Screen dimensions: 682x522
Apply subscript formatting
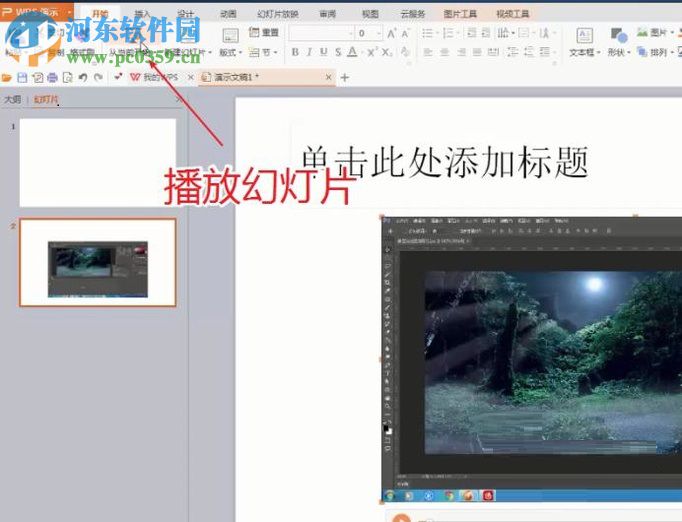click(387, 52)
